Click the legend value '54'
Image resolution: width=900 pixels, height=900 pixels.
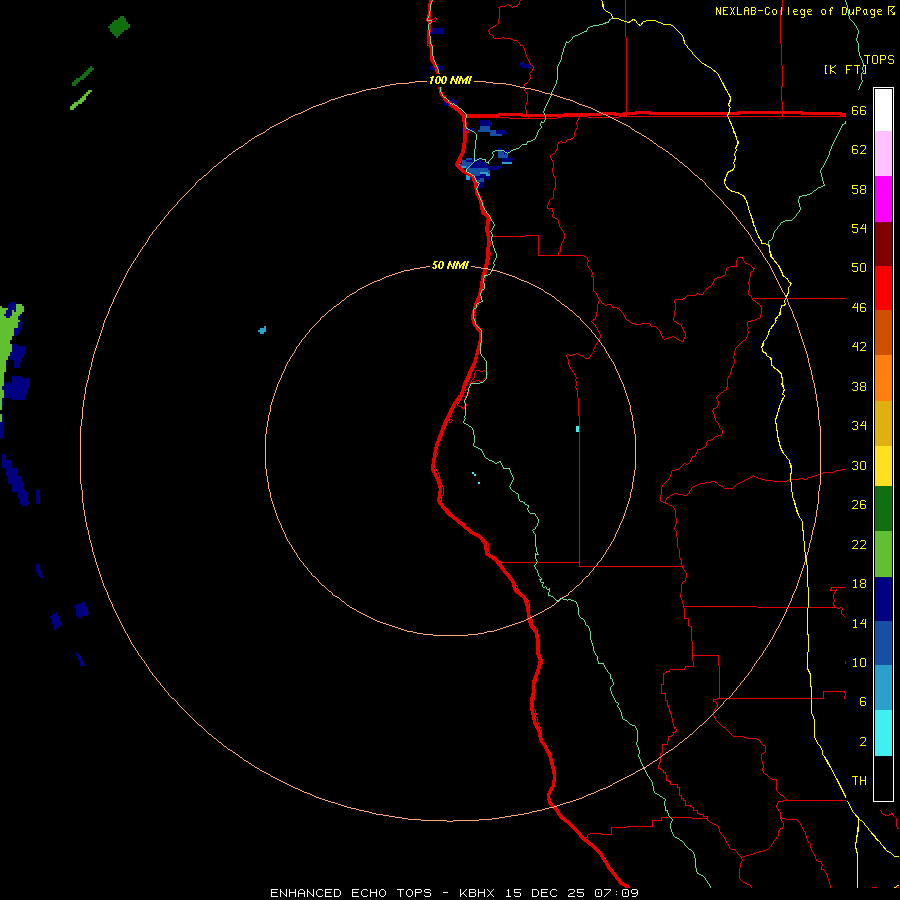click(x=859, y=228)
